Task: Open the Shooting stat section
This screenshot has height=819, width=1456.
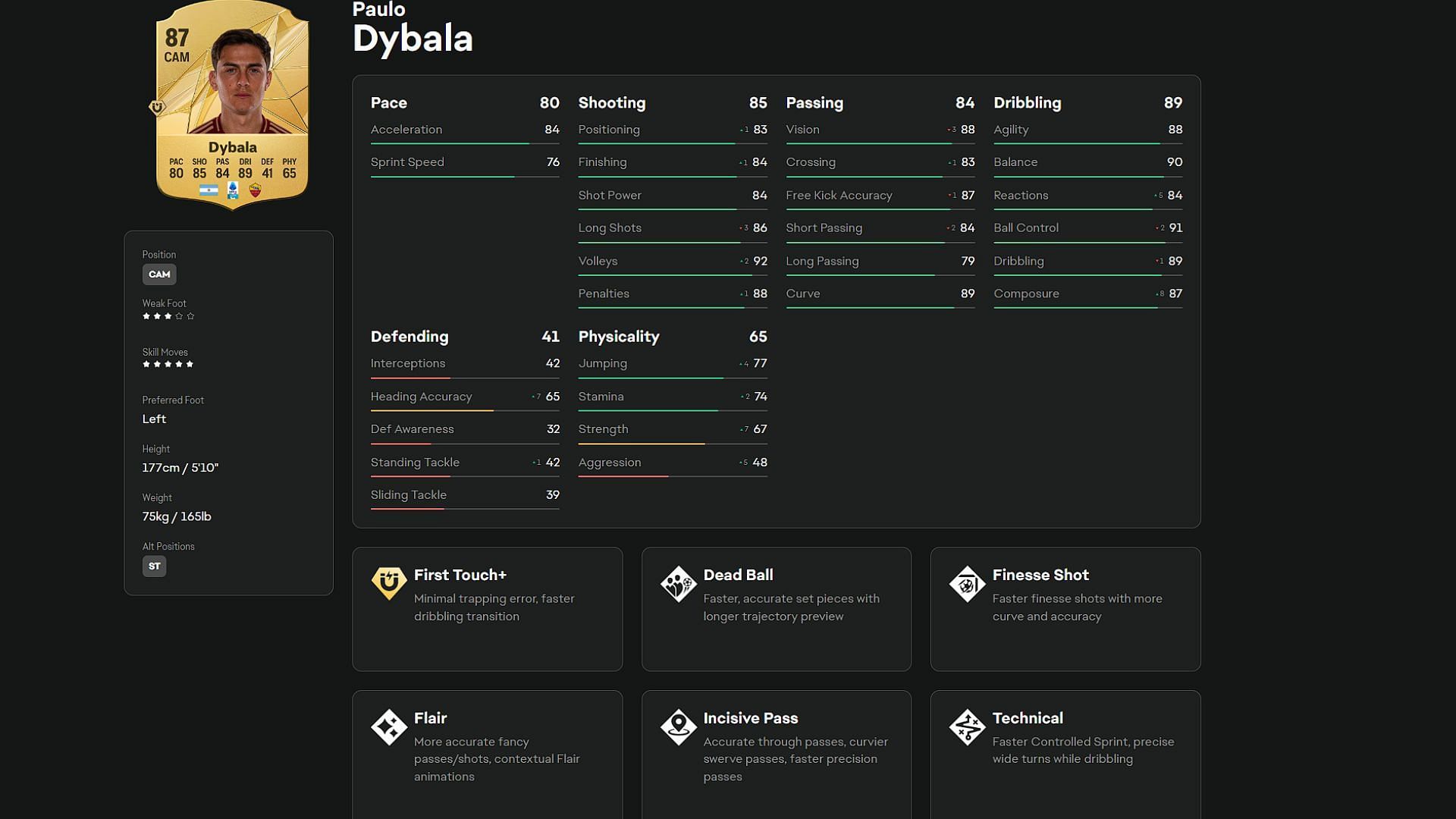Action: [612, 102]
